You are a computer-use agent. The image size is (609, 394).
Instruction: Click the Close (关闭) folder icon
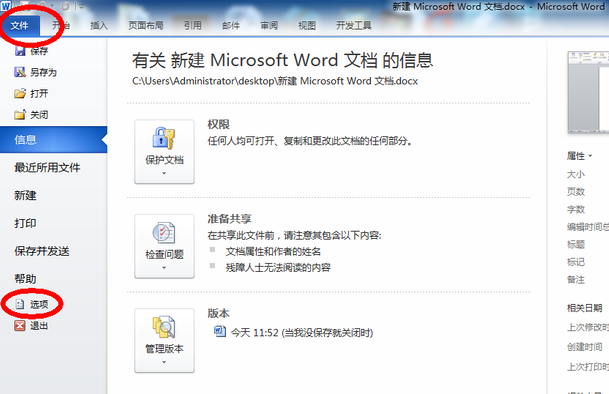coord(20,115)
